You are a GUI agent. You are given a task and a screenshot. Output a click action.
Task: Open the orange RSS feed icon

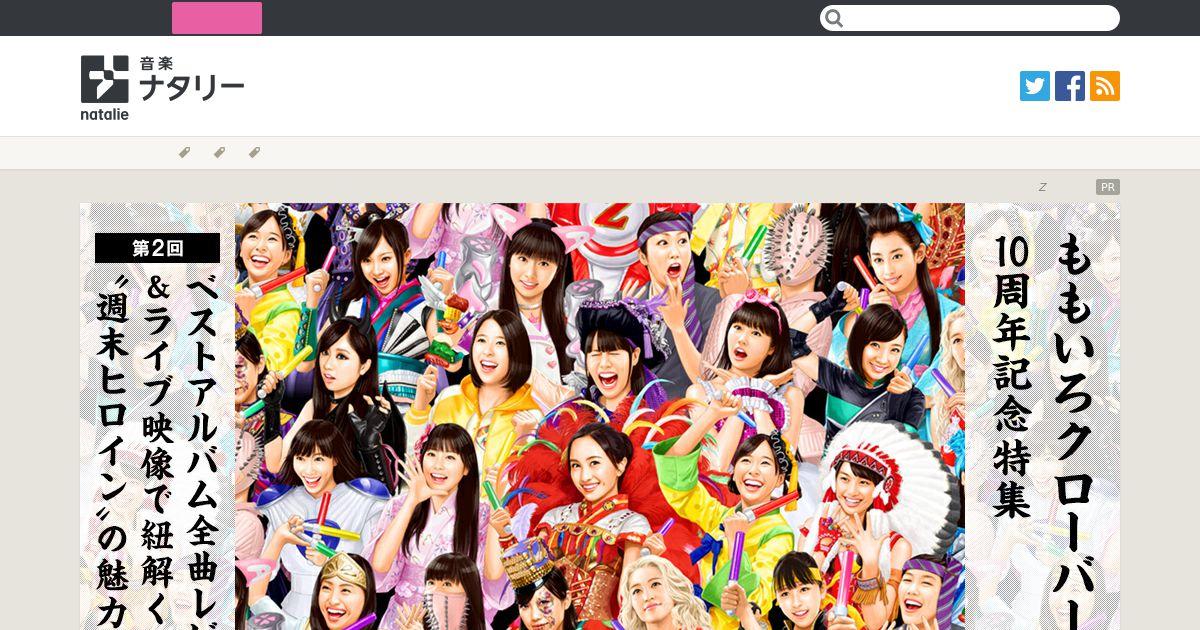(1105, 86)
